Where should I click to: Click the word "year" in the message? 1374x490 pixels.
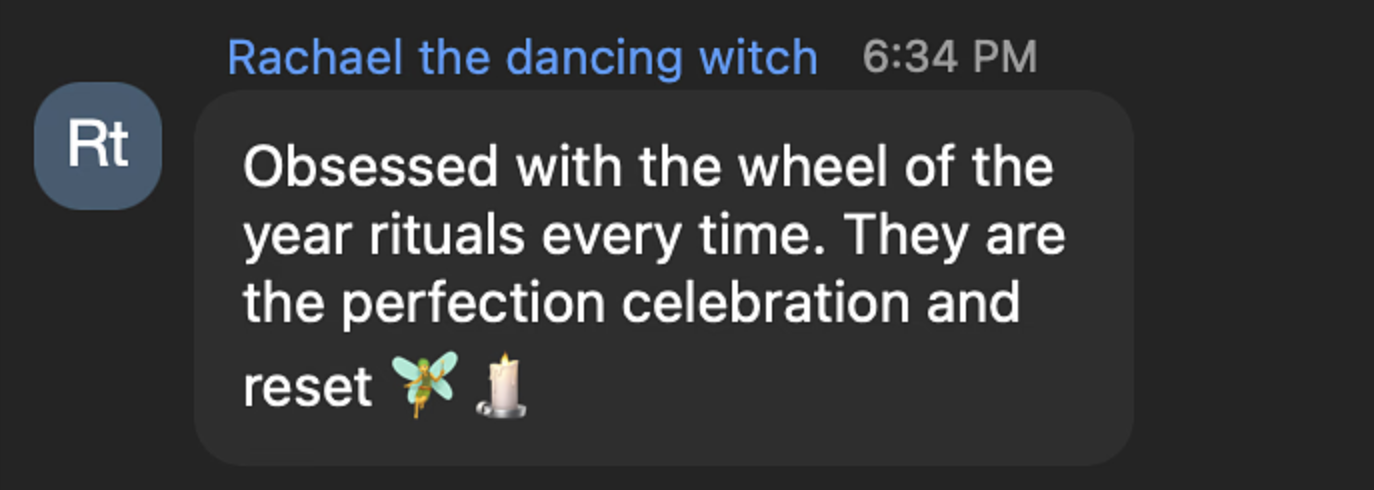tap(298, 238)
